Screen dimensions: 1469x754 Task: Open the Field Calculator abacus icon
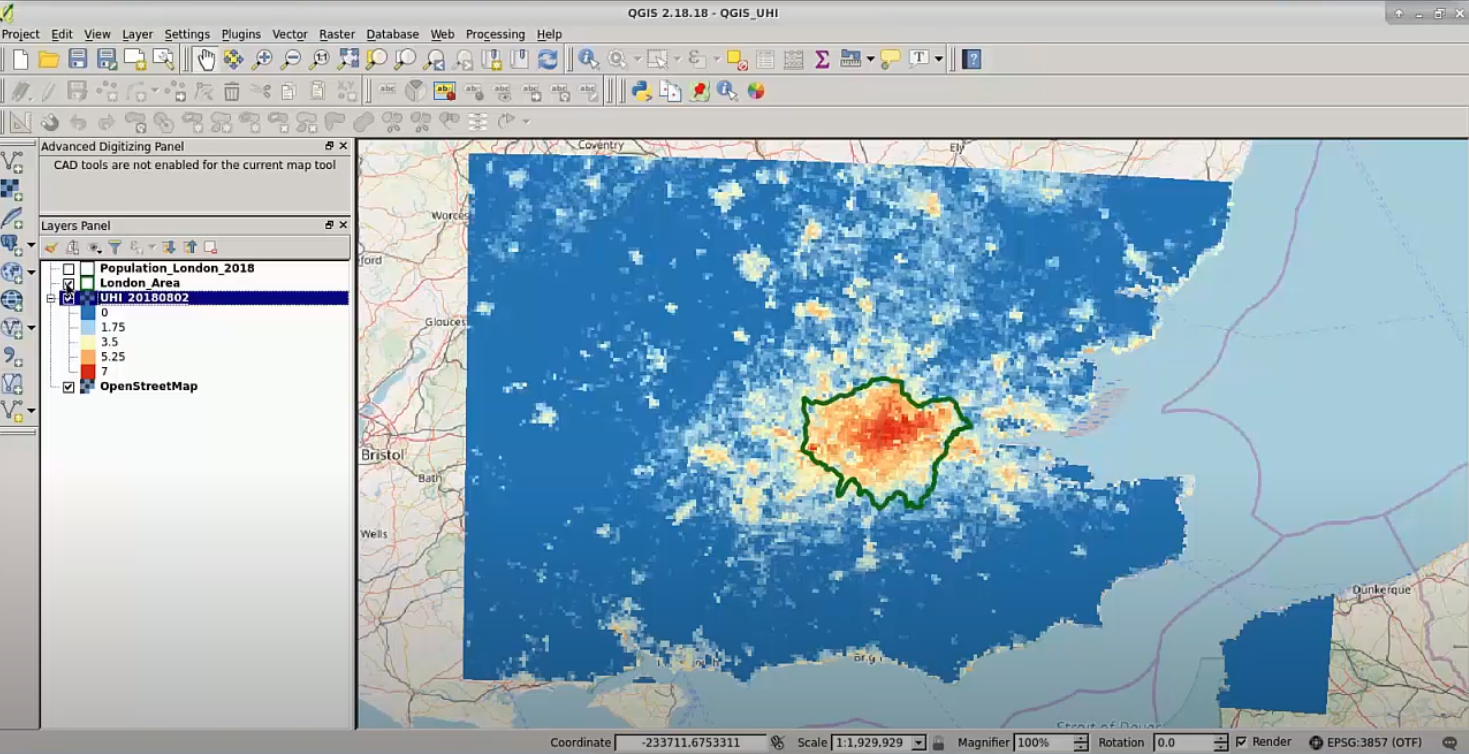tap(794, 59)
